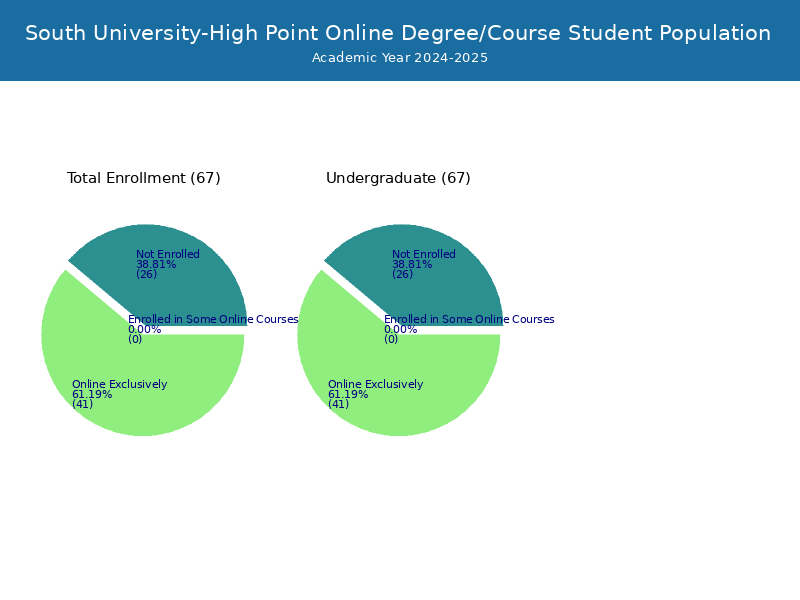Click the Academic Year 2024-2025 subtitle
The height and width of the screenshot is (600, 800).
click(x=399, y=58)
